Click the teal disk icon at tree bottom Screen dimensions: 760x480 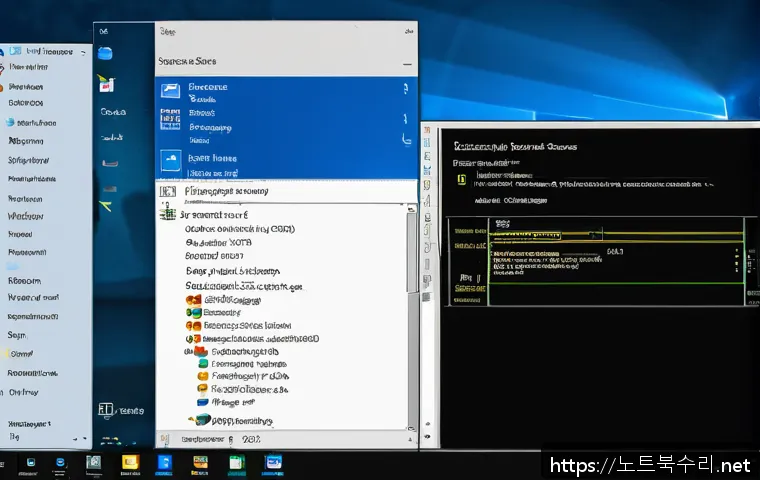point(203,420)
